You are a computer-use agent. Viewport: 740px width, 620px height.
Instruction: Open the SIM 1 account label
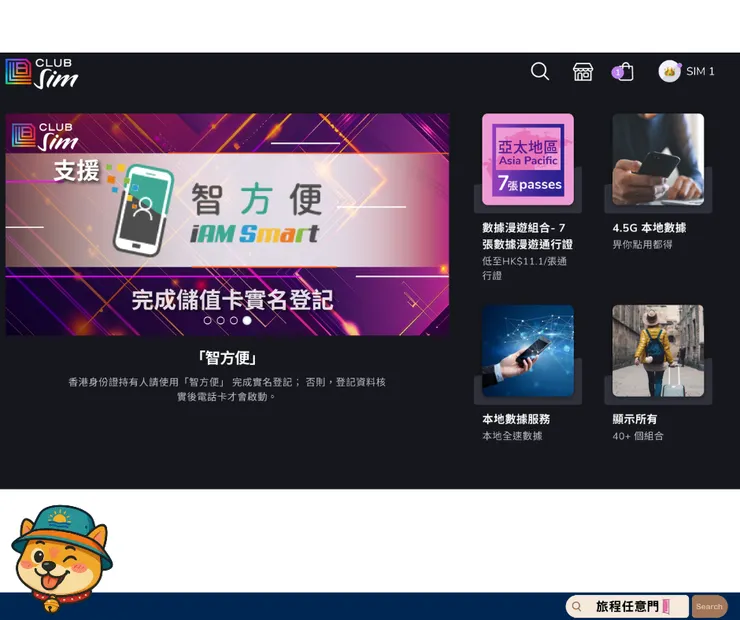point(700,71)
